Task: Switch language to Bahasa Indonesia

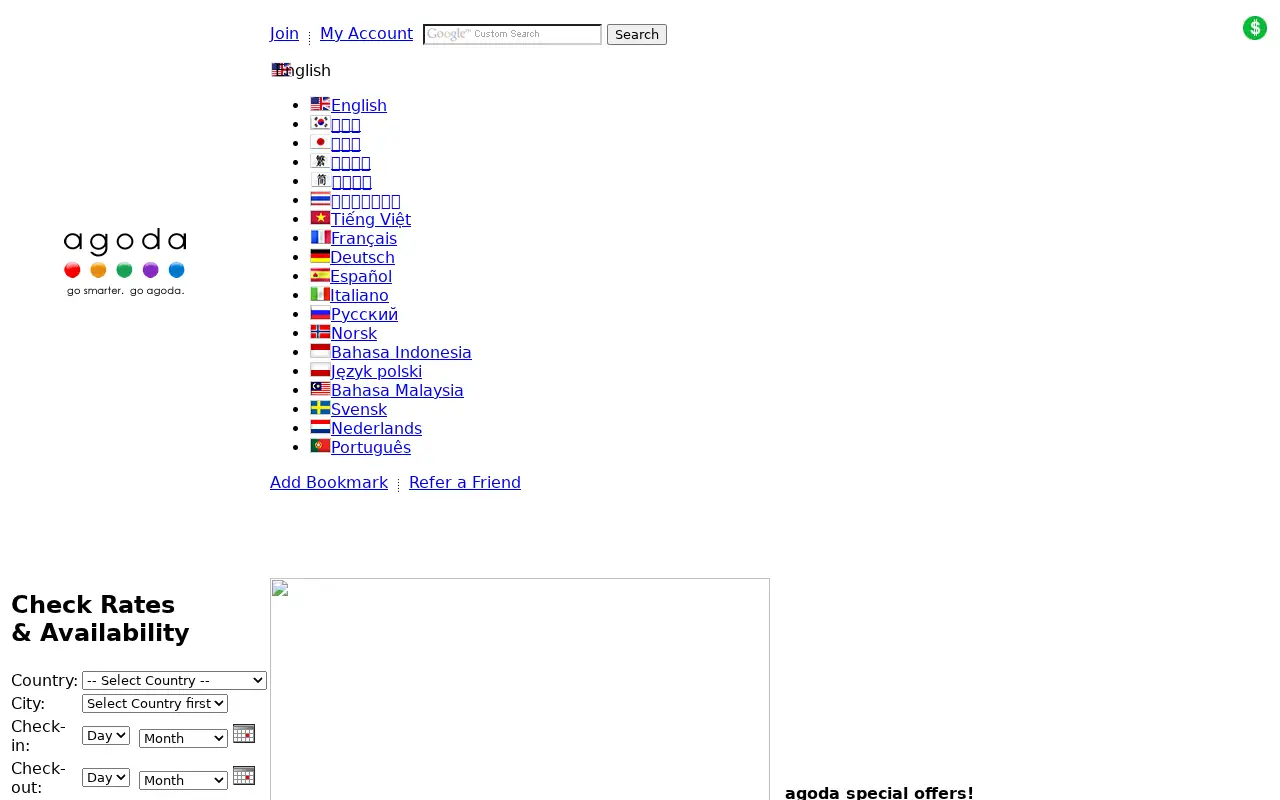Action: pyautogui.click(x=401, y=352)
